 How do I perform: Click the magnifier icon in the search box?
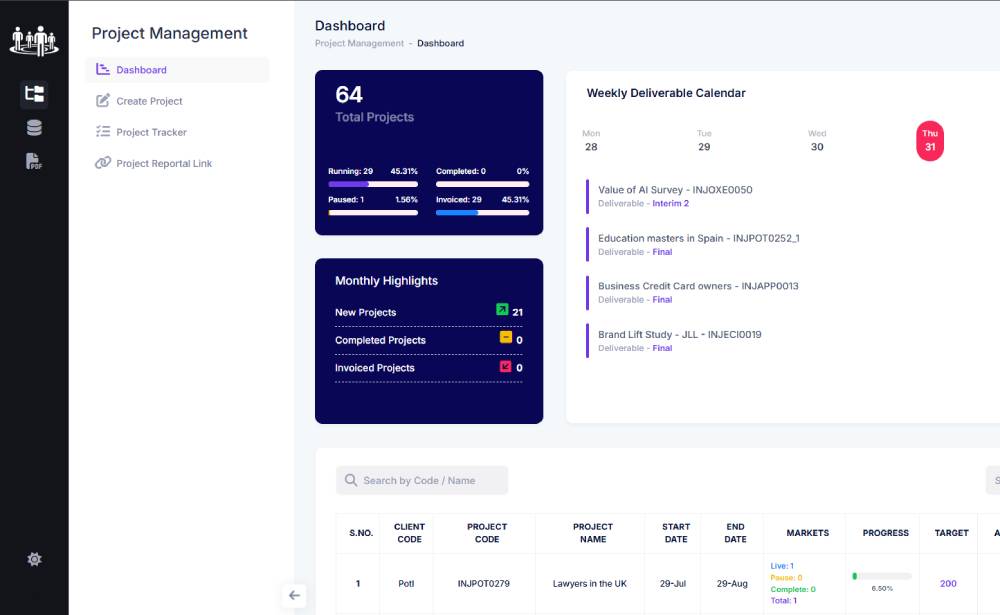click(x=350, y=480)
